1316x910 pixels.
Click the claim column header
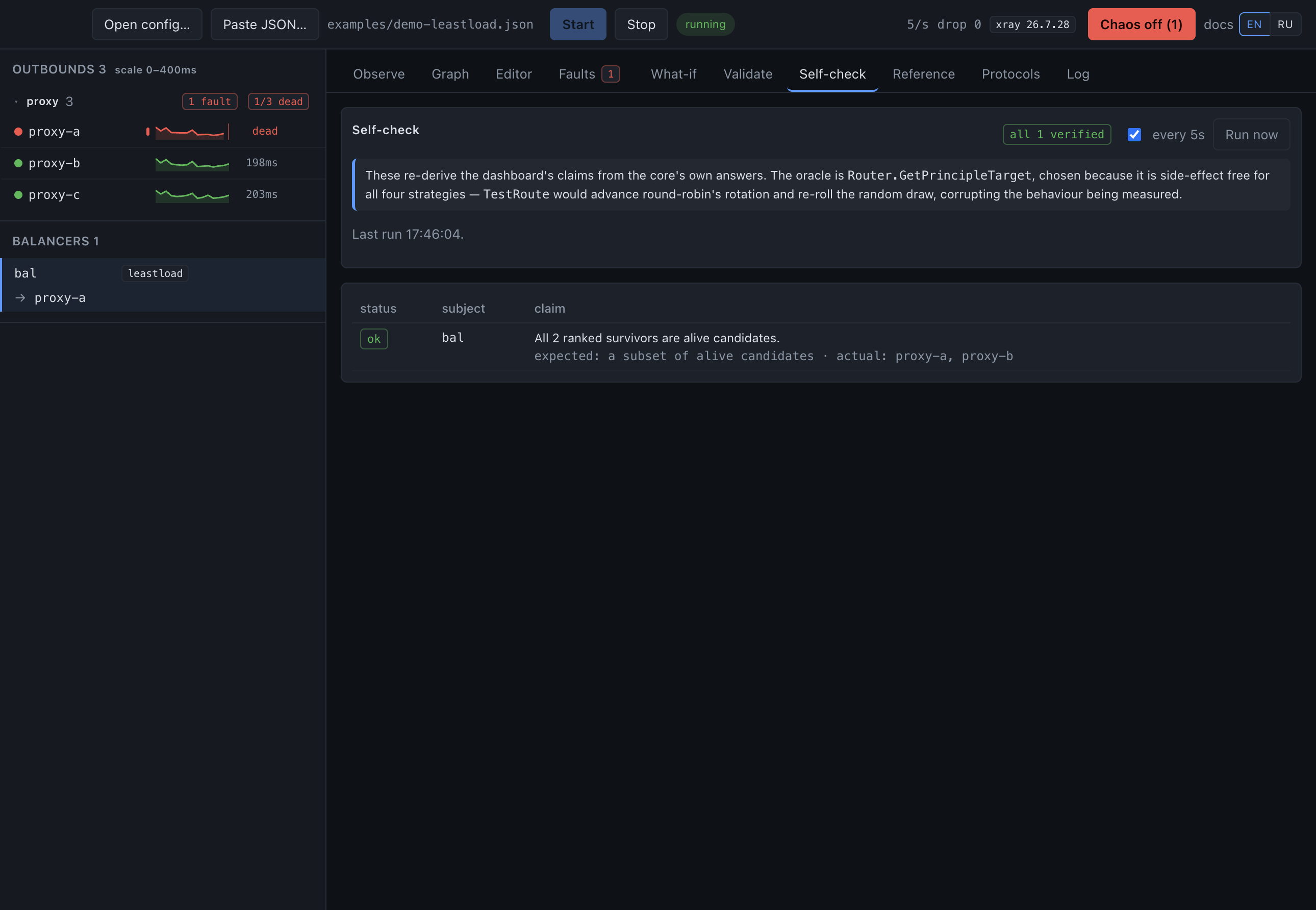[550, 309]
